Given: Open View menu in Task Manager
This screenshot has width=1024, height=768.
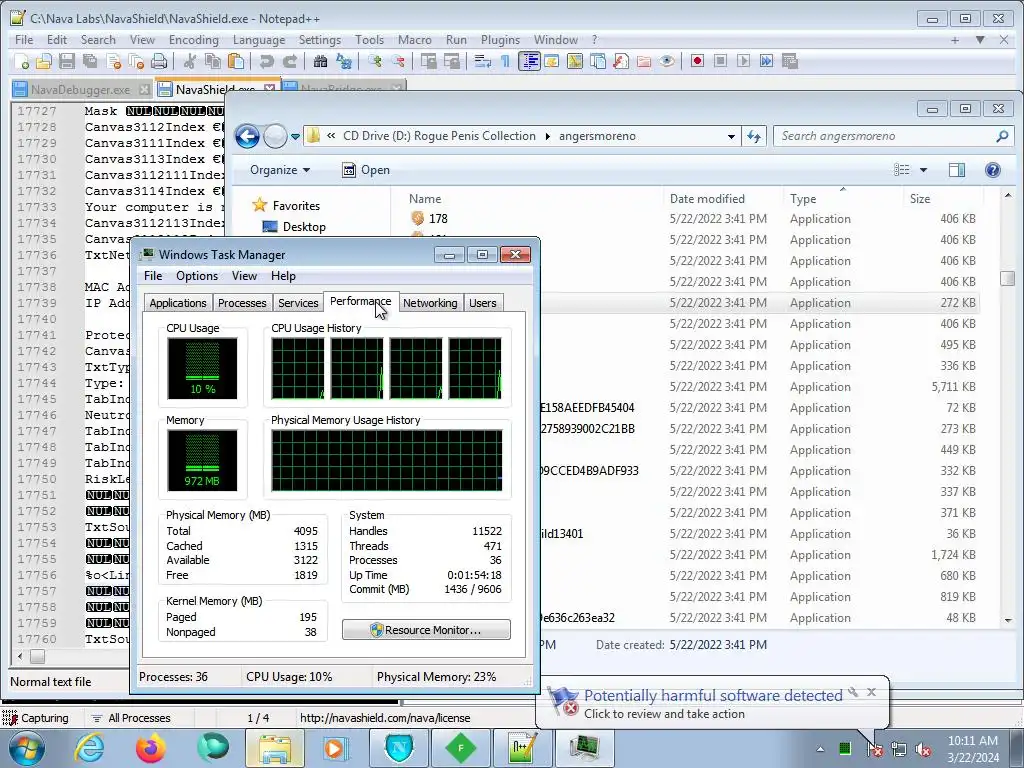Looking at the screenshot, I should (x=244, y=276).
